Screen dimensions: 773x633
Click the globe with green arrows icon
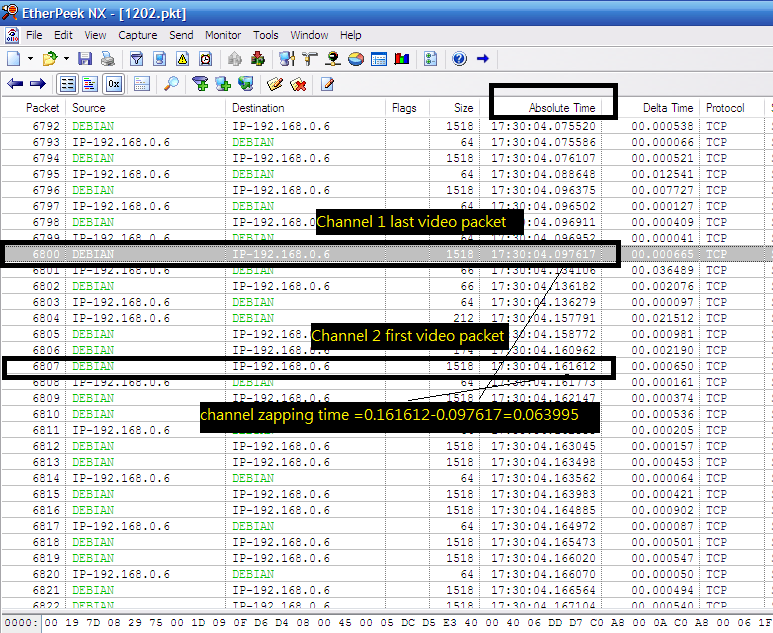point(246,84)
